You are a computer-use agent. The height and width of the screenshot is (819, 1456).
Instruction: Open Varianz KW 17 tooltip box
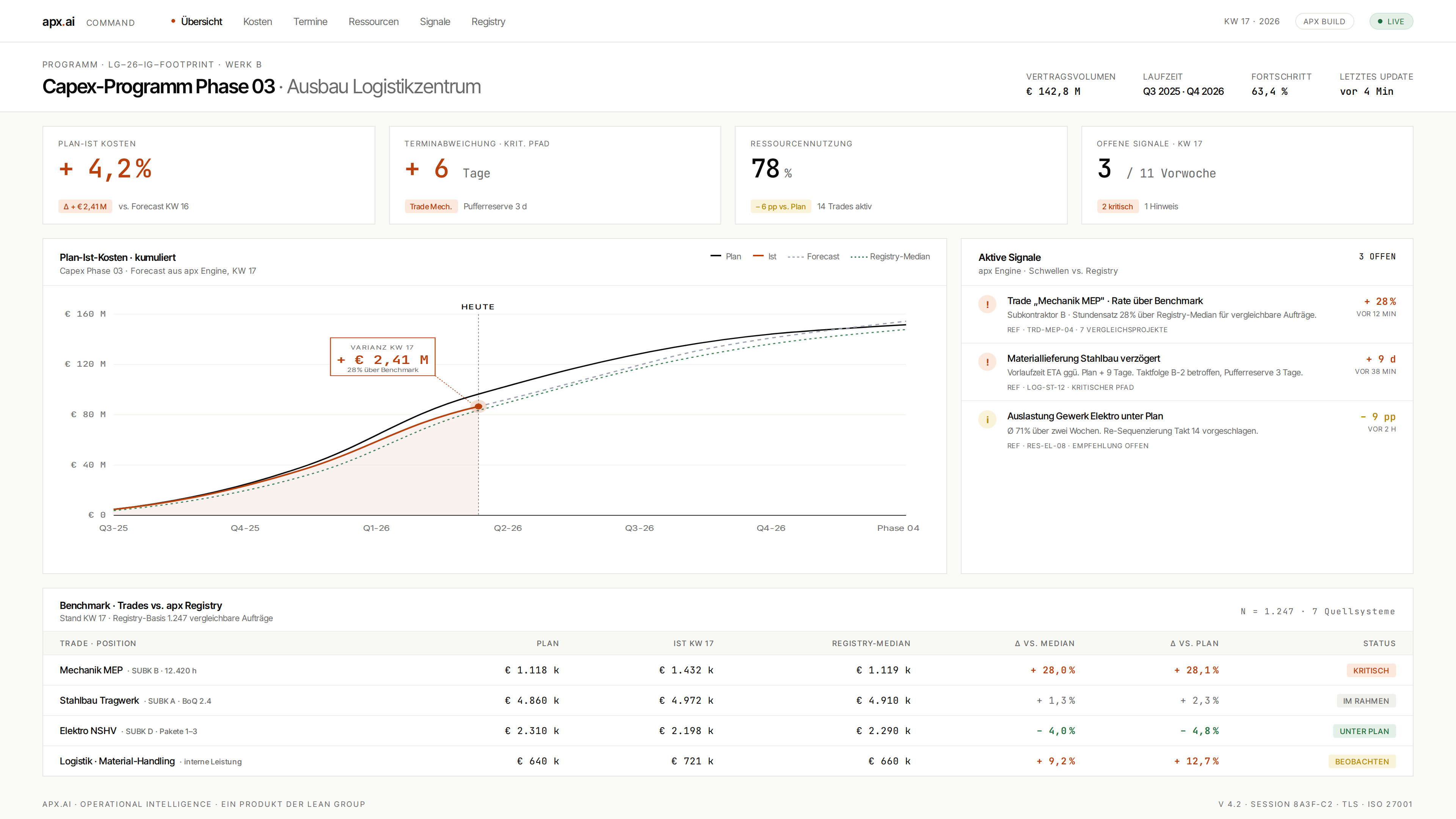click(383, 357)
